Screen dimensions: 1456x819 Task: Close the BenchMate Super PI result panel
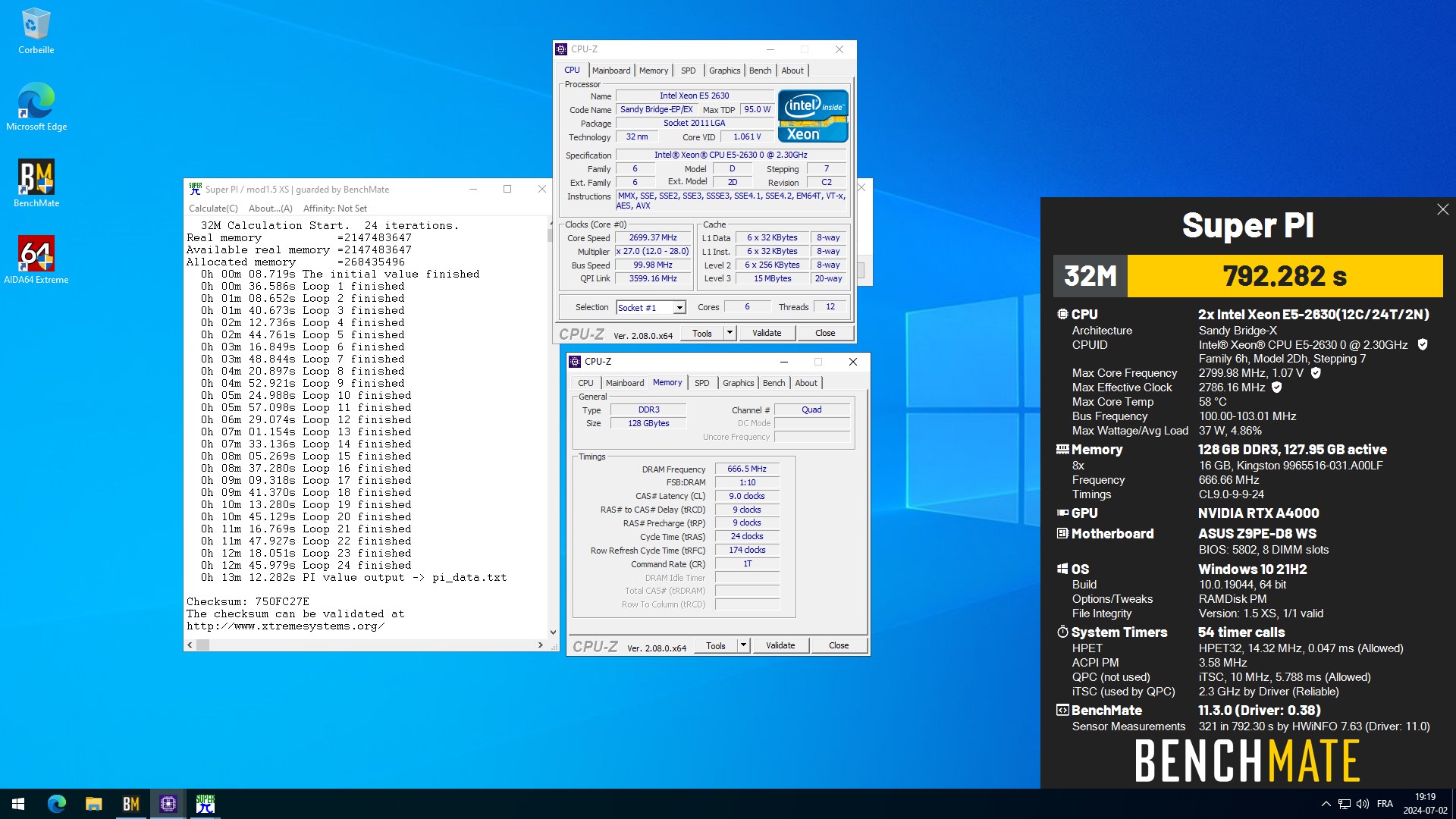(1442, 209)
